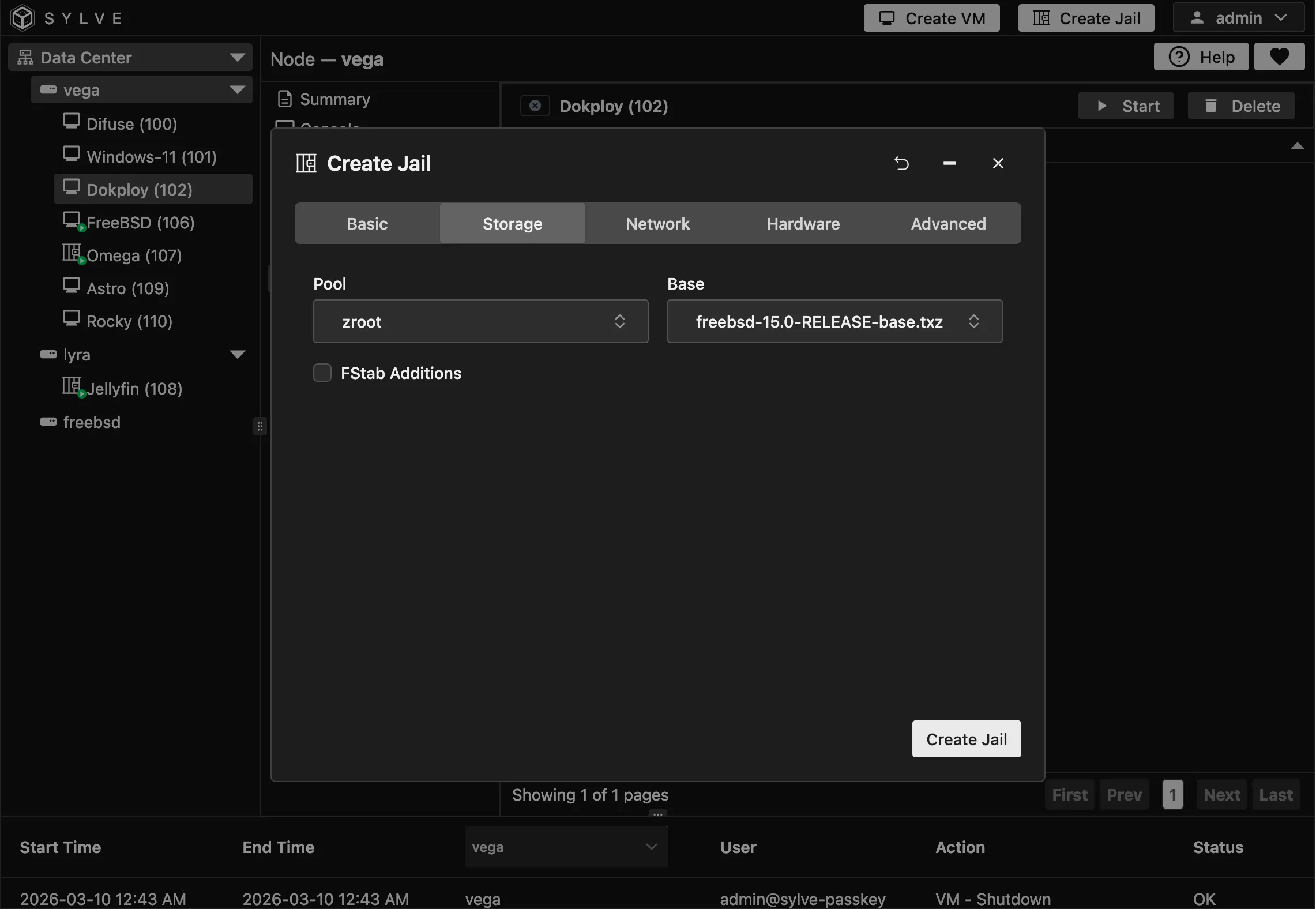
Task: Click the reset arrow icon in the dialog
Action: (x=901, y=164)
